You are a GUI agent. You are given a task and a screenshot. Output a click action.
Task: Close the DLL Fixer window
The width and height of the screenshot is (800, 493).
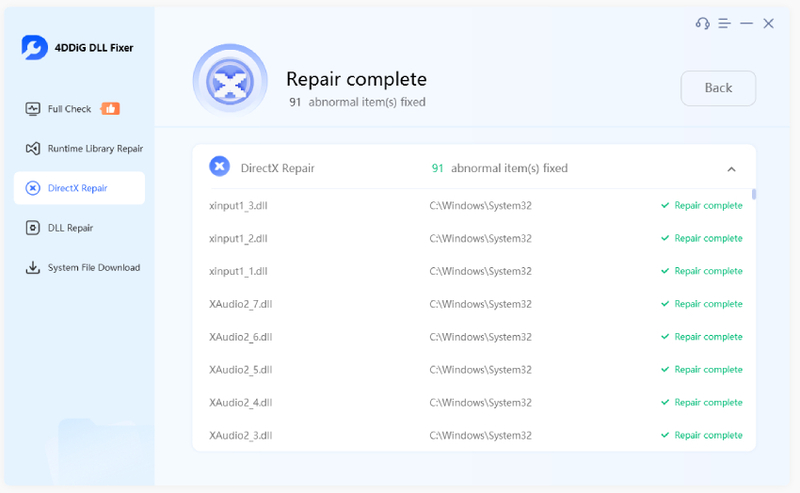768,23
